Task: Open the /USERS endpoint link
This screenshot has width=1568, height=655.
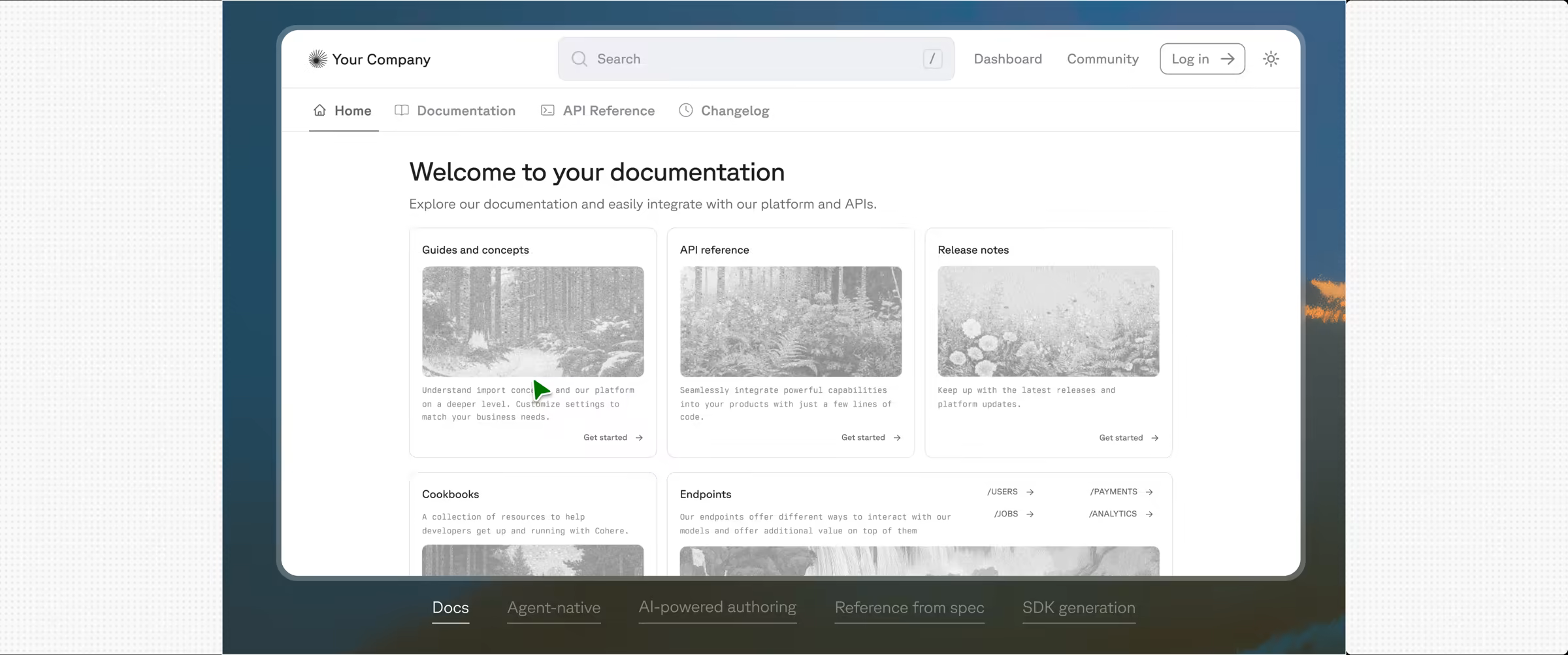Action: (1010, 492)
